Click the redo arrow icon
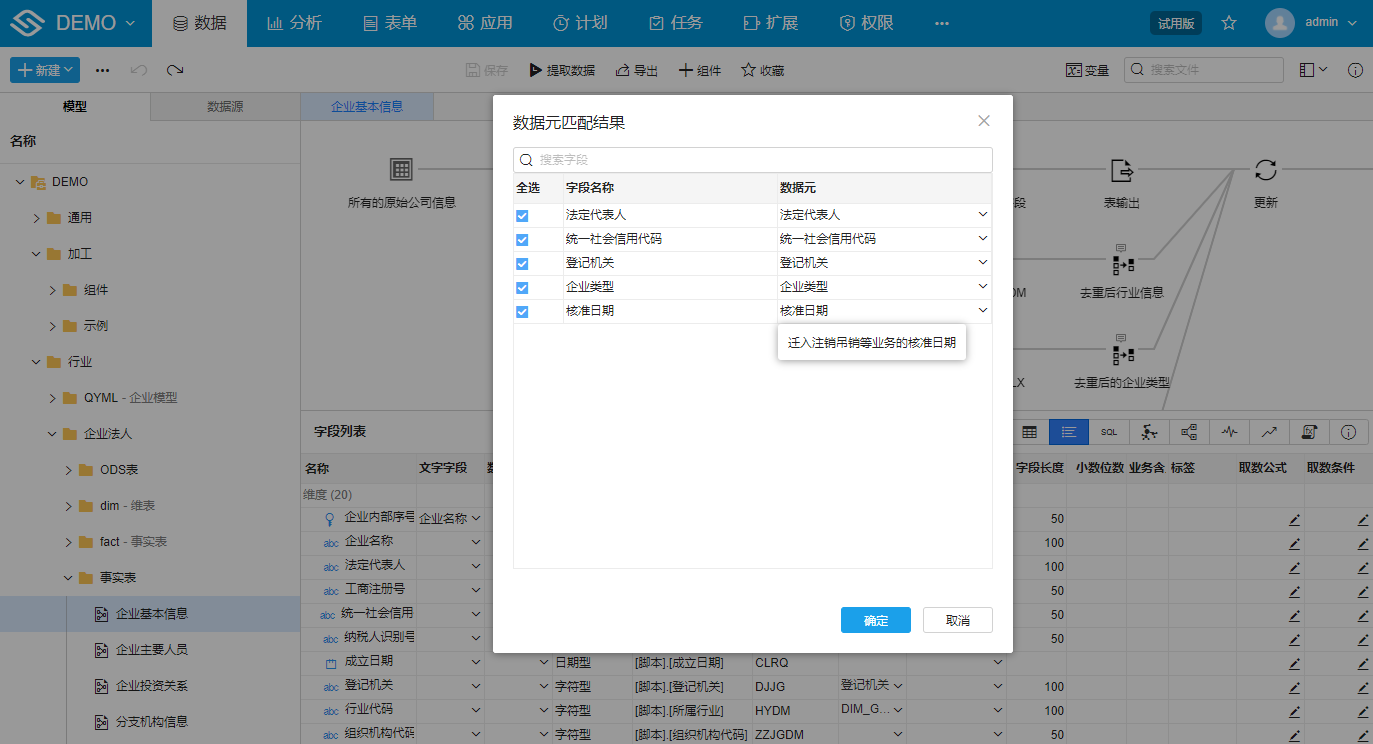 coord(175,70)
